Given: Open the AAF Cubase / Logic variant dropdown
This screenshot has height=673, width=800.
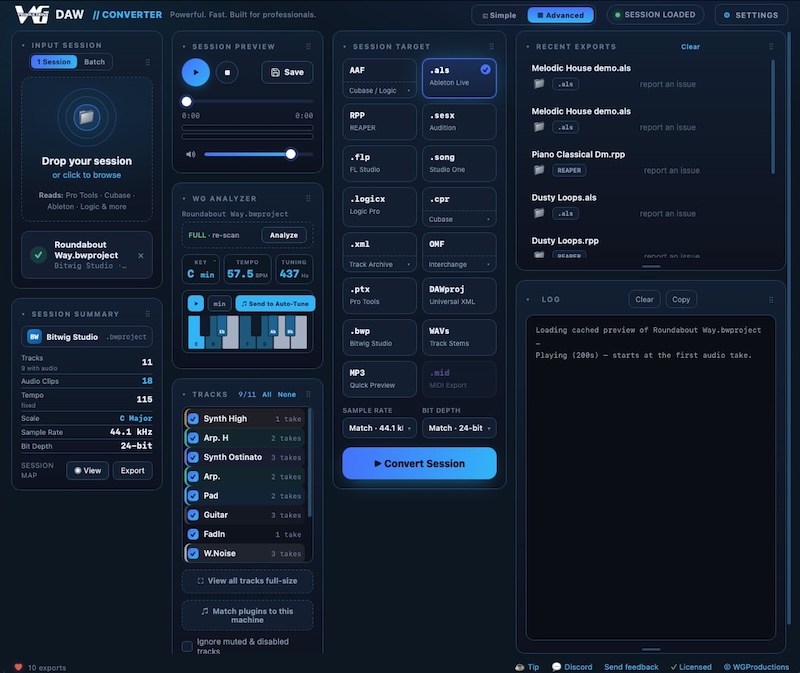Looking at the screenshot, I should [380, 90].
